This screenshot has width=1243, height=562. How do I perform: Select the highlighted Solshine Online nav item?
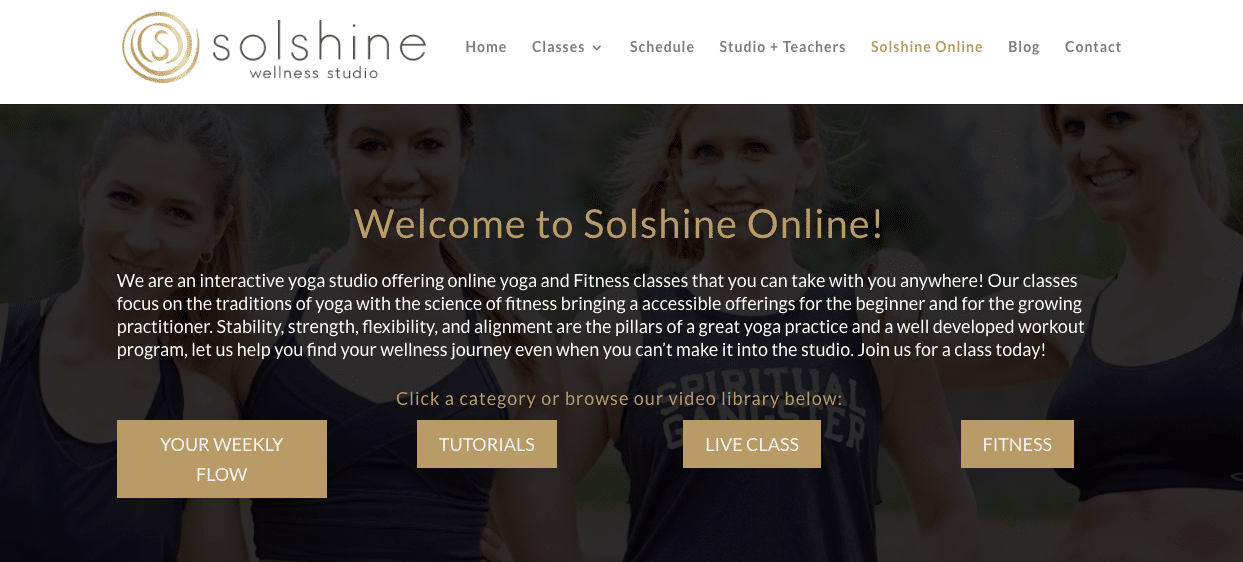(927, 47)
